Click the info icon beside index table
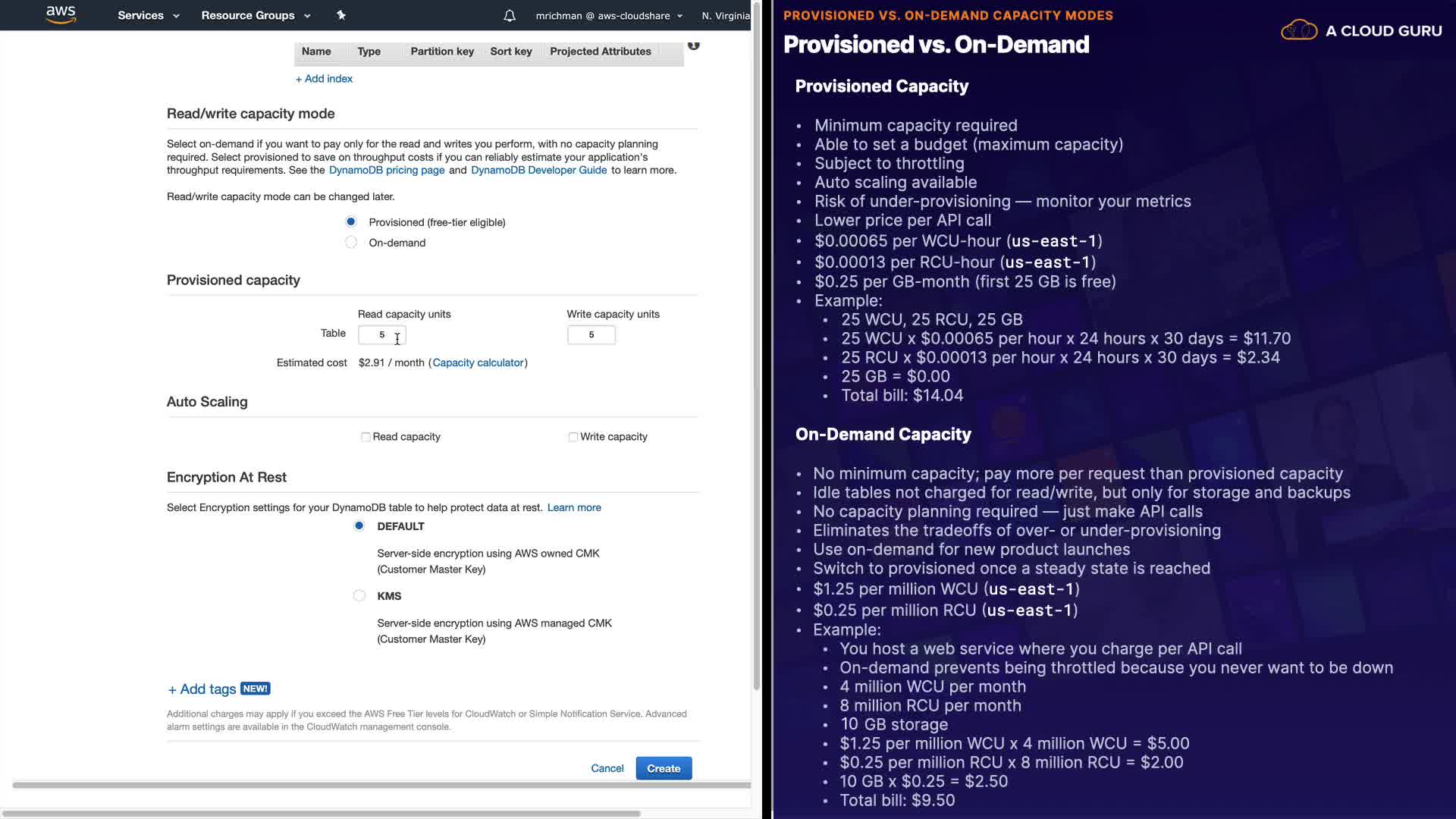 [693, 45]
